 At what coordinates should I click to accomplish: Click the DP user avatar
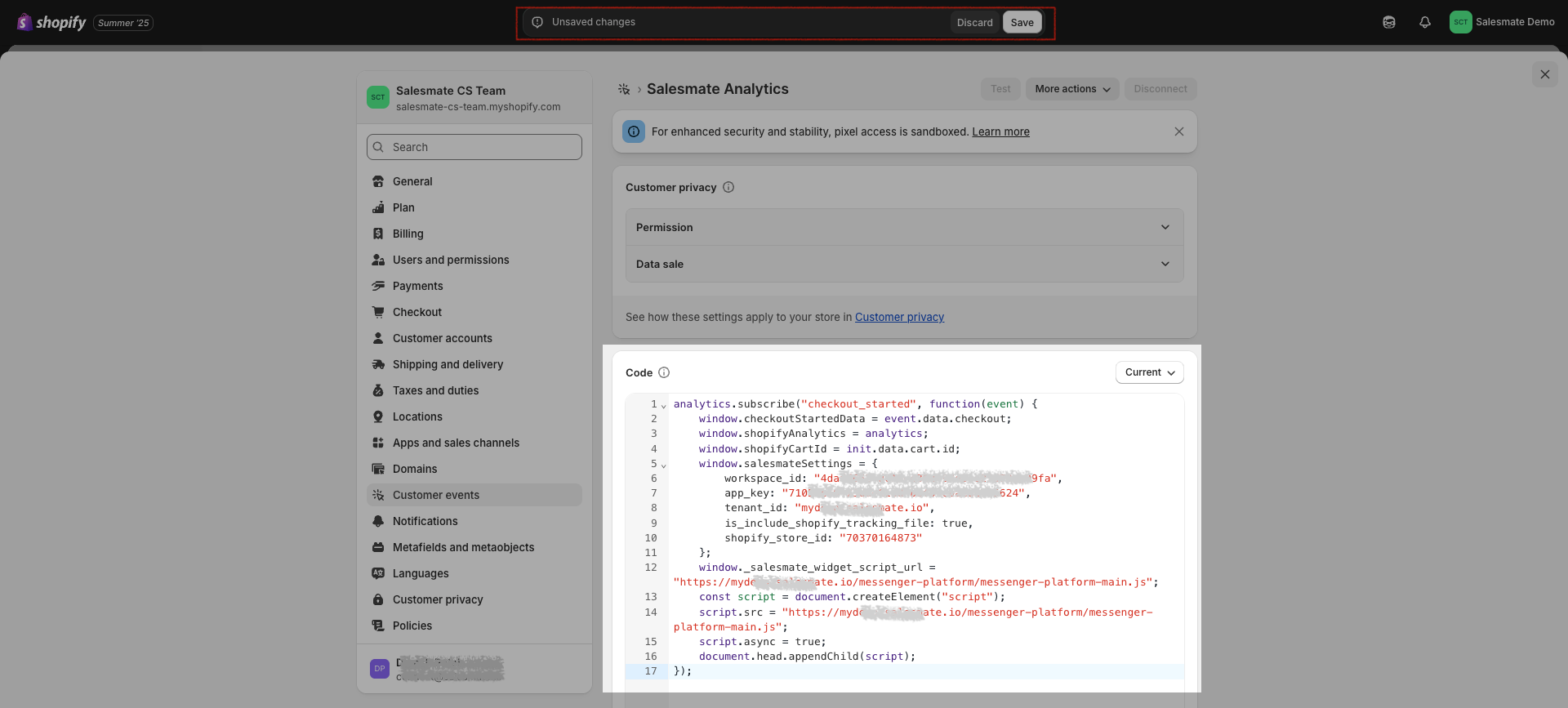click(x=380, y=669)
